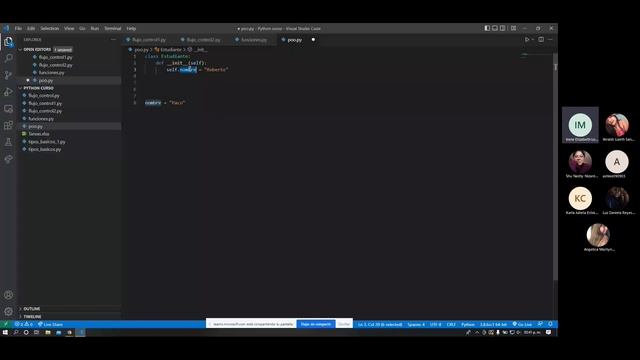Start Live Share from status bar
Image resolution: width=640 pixels, height=360 pixels.
[x=50, y=324]
